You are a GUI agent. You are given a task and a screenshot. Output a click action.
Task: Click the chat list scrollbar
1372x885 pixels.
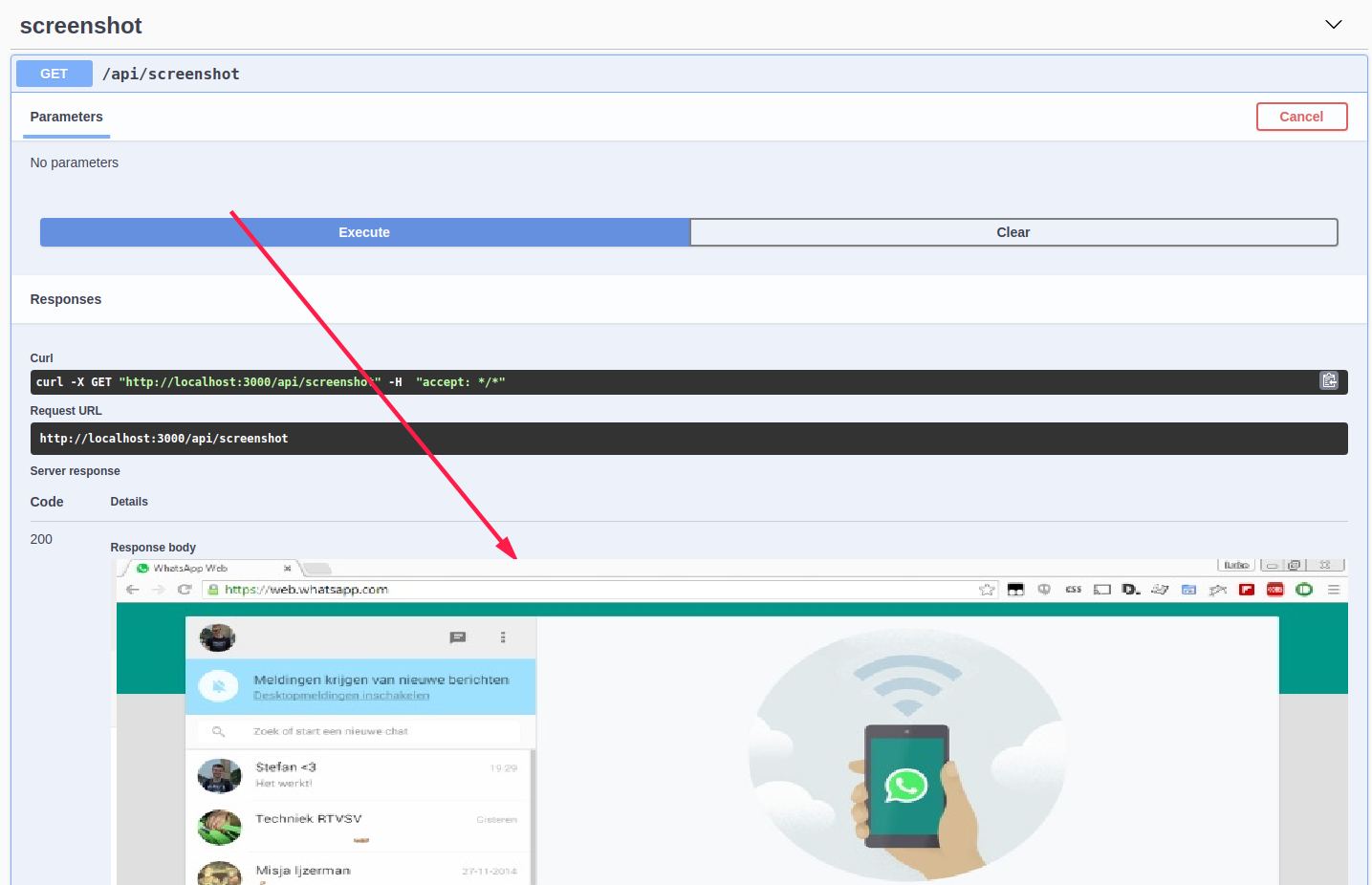534,817
